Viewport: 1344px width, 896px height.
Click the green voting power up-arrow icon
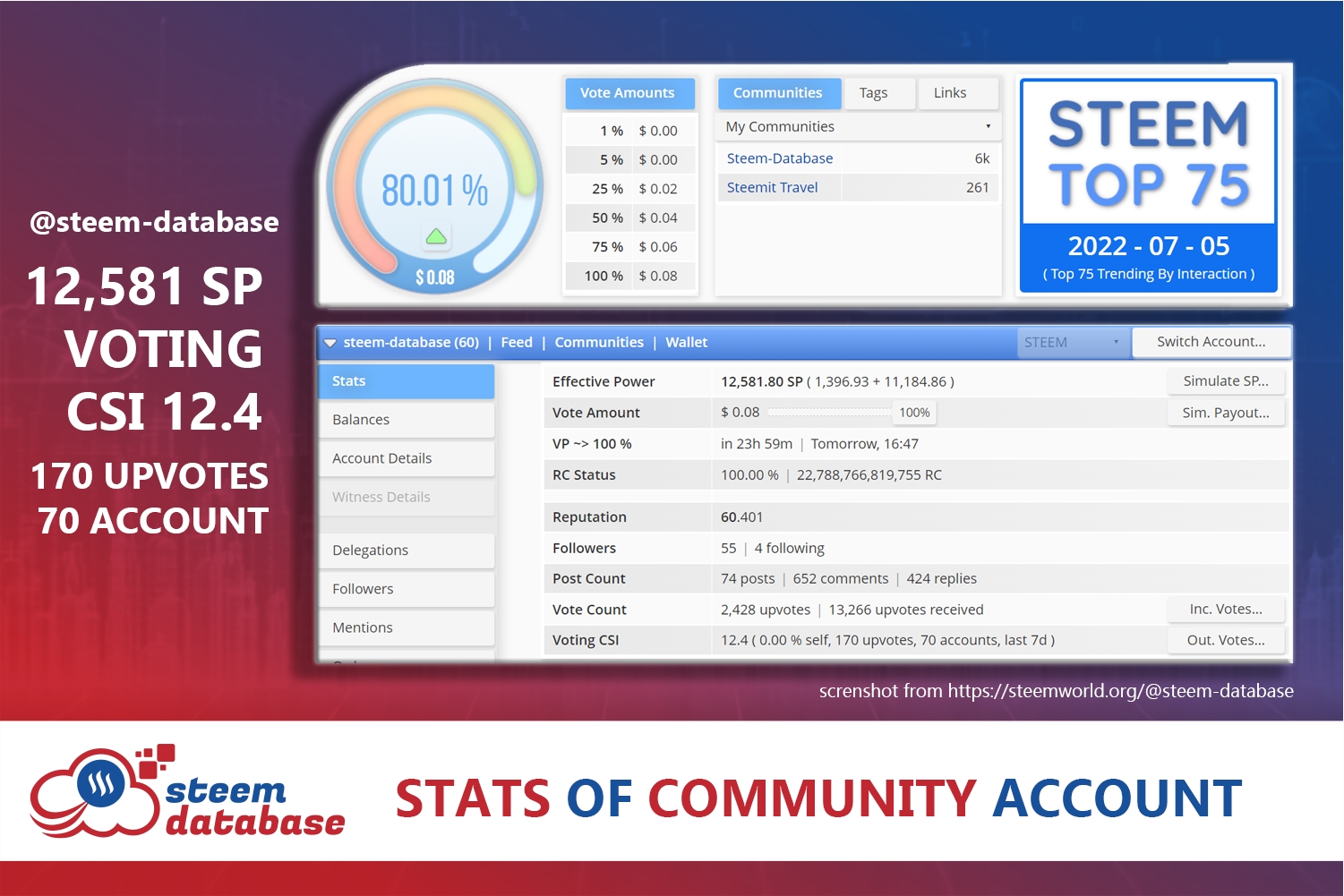[x=436, y=236]
